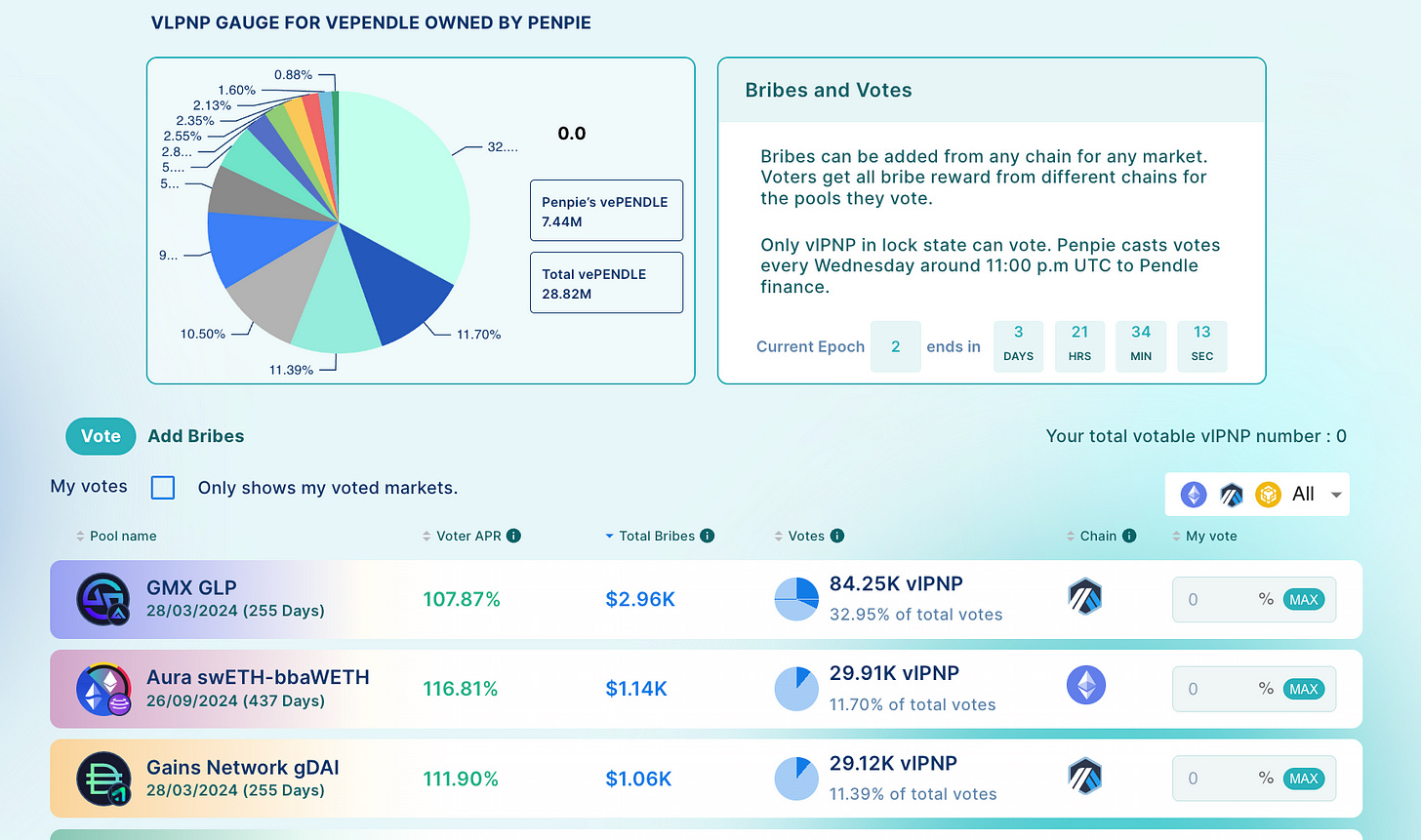
Task: Click the Voter APR info icon
Action: (513, 536)
